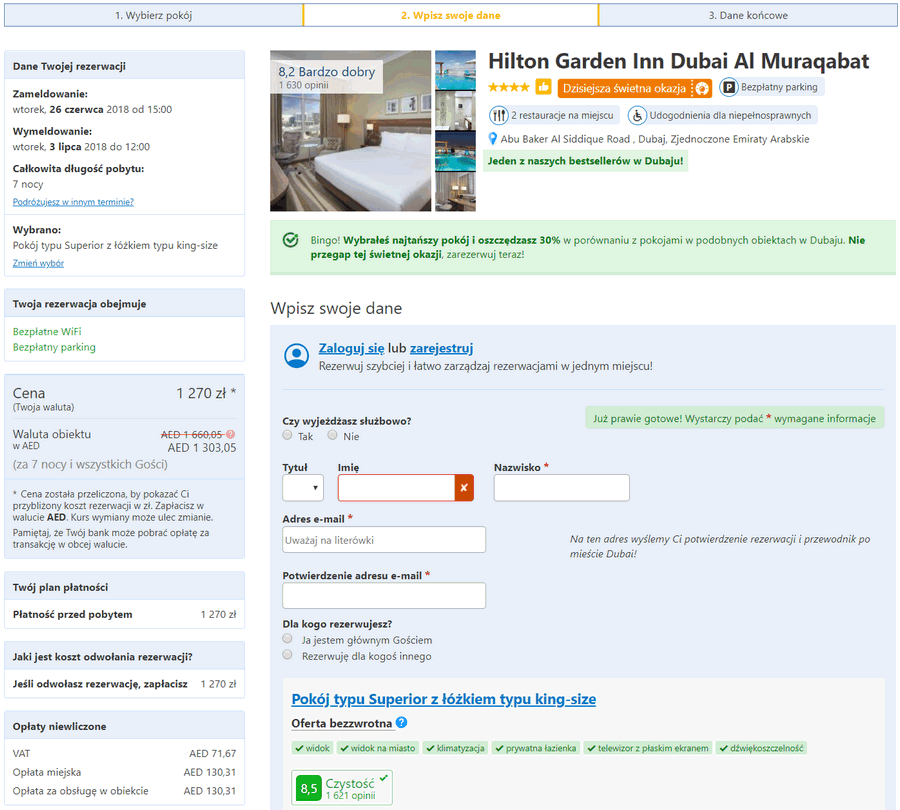
Task: Click into the Imię input field
Action: click(397, 487)
